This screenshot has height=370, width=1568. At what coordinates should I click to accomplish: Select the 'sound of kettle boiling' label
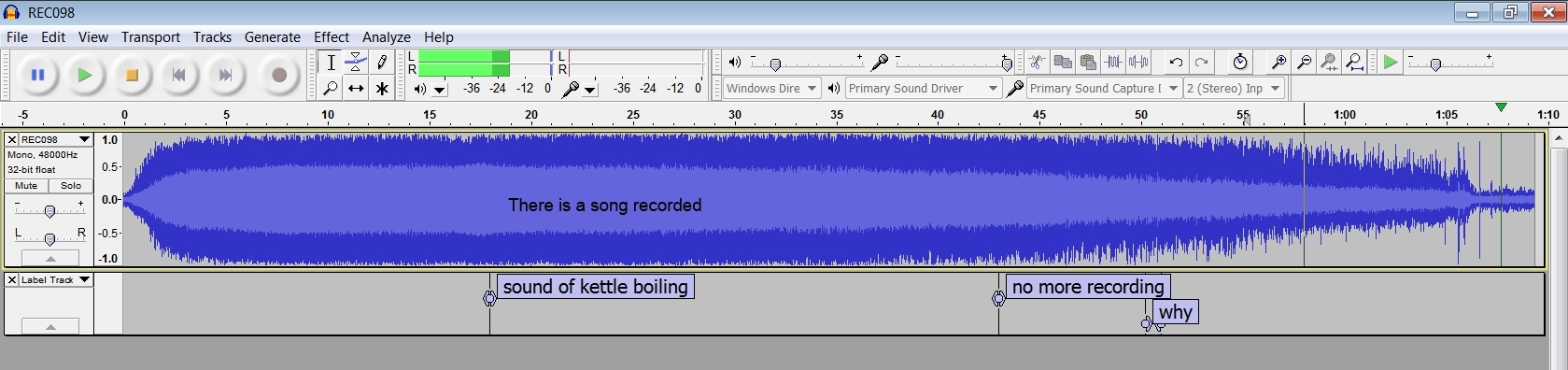[x=596, y=287]
